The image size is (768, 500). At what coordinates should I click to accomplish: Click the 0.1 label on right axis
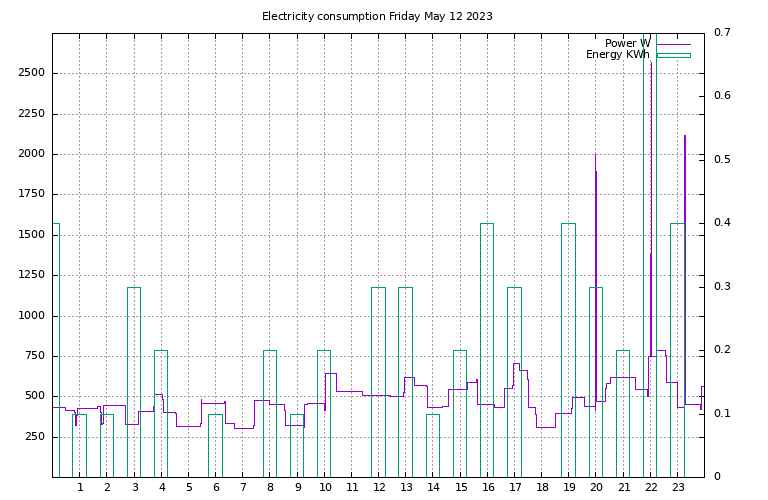(x=722, y=413)
